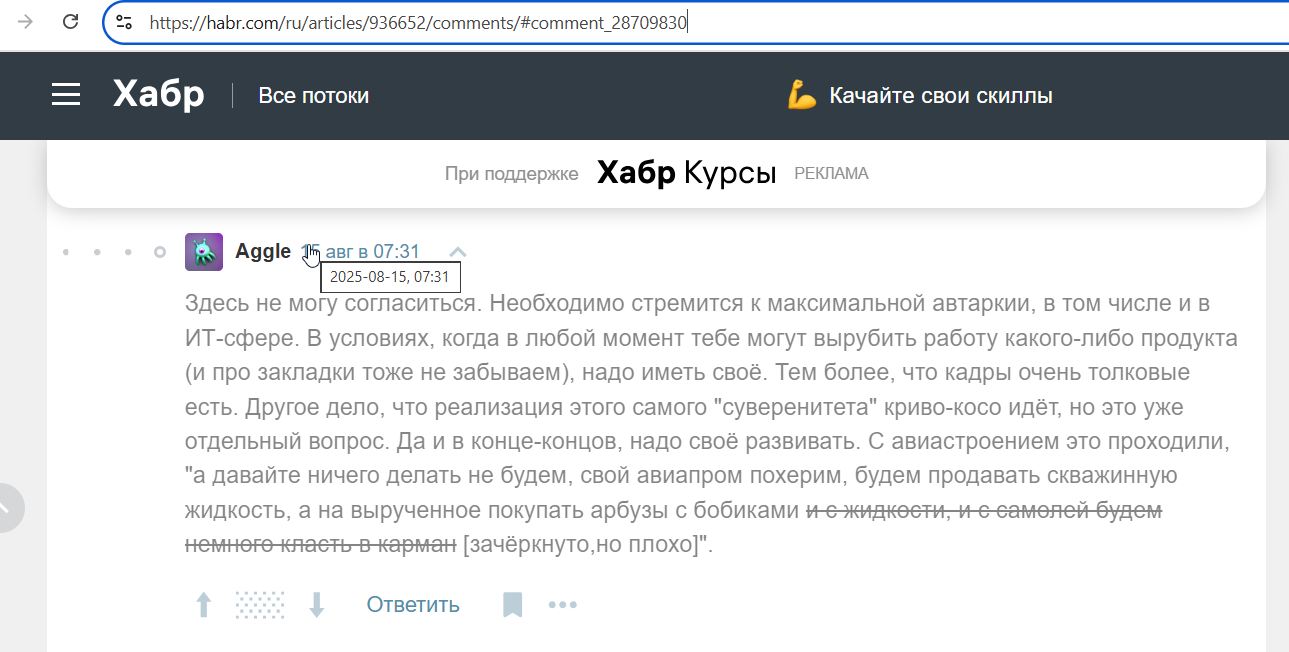Upvote Aggle's comment with the up arrow
The height and width of the screenshot is (652, 1289).
[203, 604]
